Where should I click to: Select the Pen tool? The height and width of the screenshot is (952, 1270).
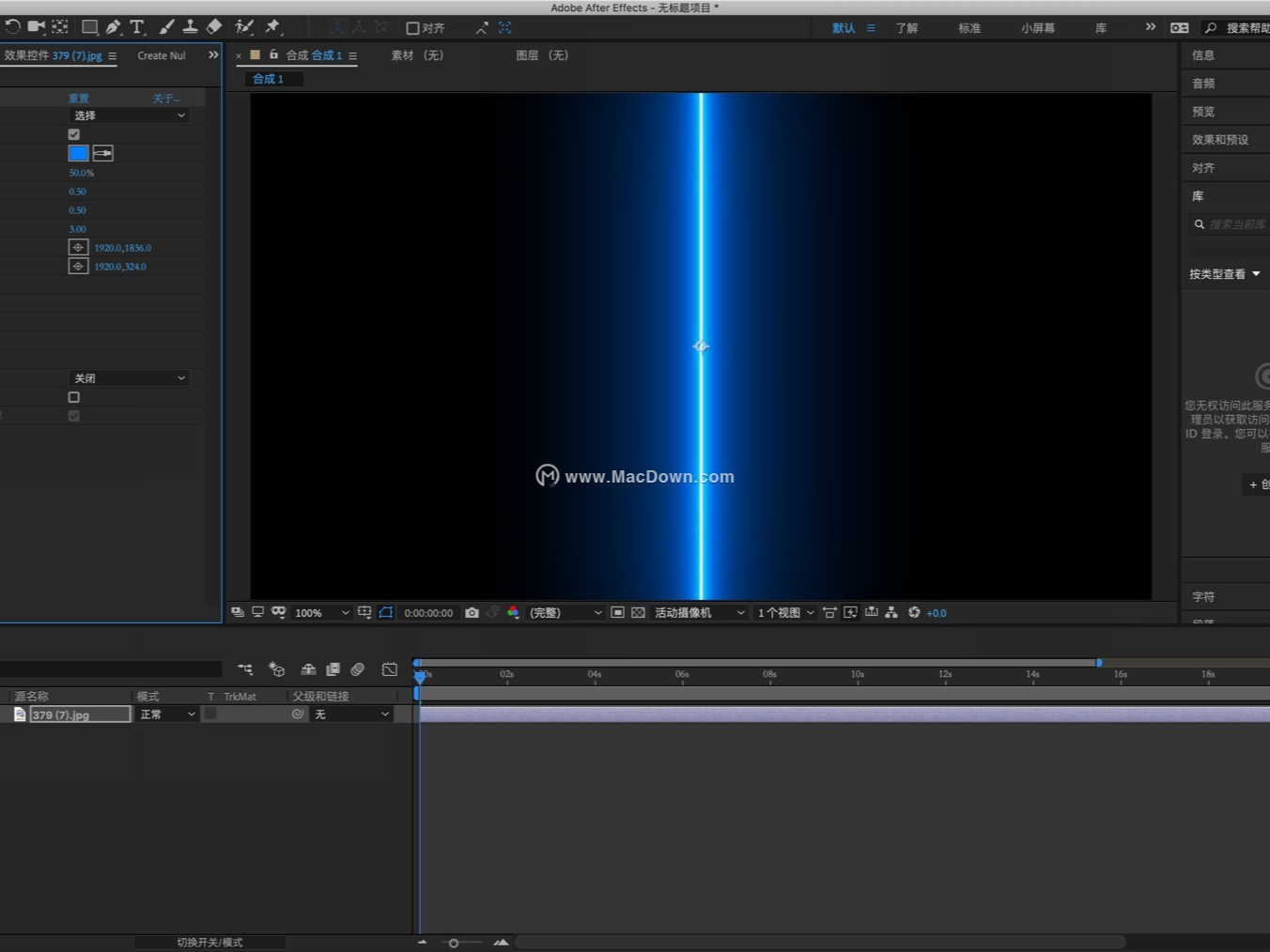pyautogui.click(x=114, y=27)
